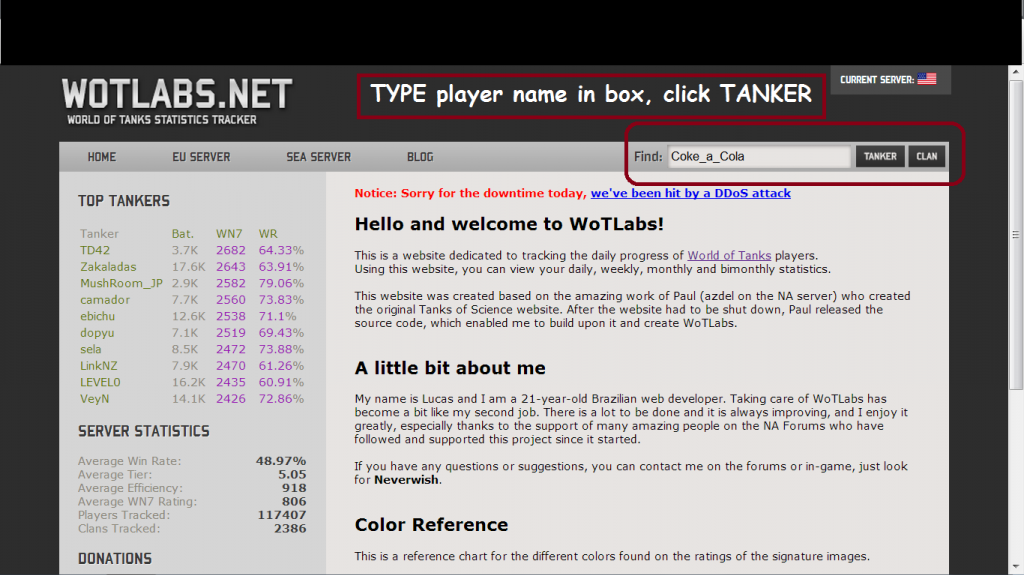Switch to SEA SERVER nav item
The image size is (1024, 575).
pos(318,157)
